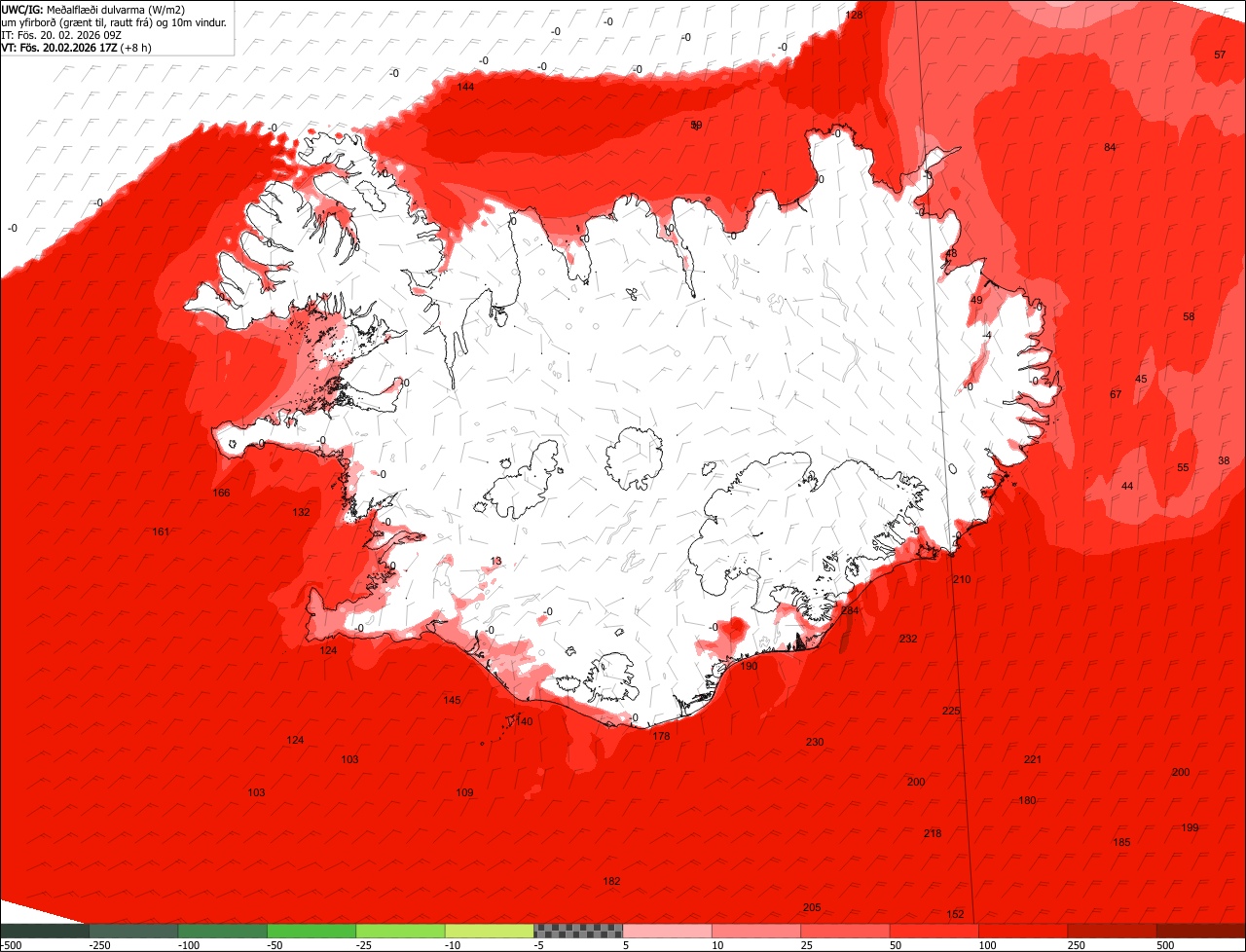Click the map value '132'
The image size is (1246, 952).
(x=301, y=512)
